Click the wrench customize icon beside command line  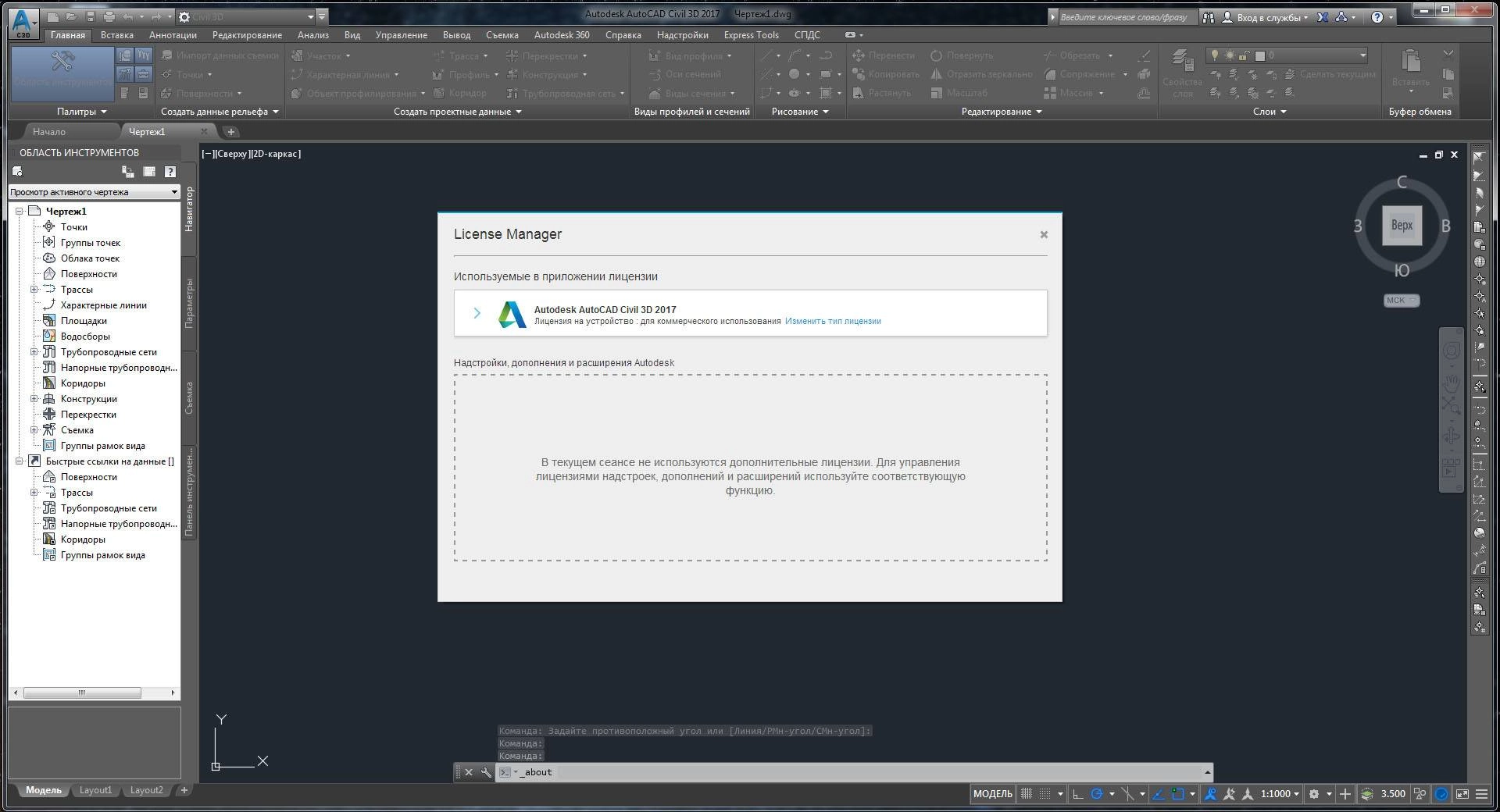point(485,772)
